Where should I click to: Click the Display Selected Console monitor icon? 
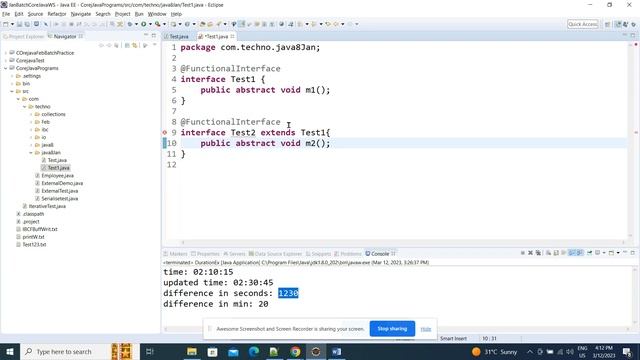[598, 253]
